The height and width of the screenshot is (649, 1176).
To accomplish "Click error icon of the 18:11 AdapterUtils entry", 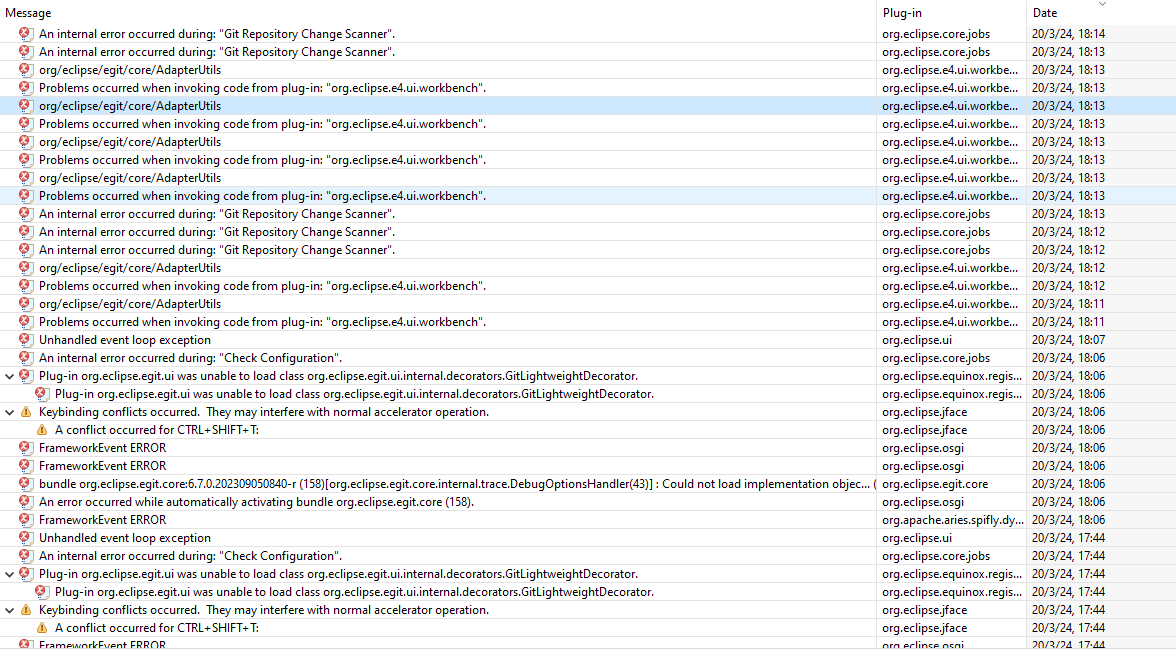I will pyautogui.click(x=26, y=304).
